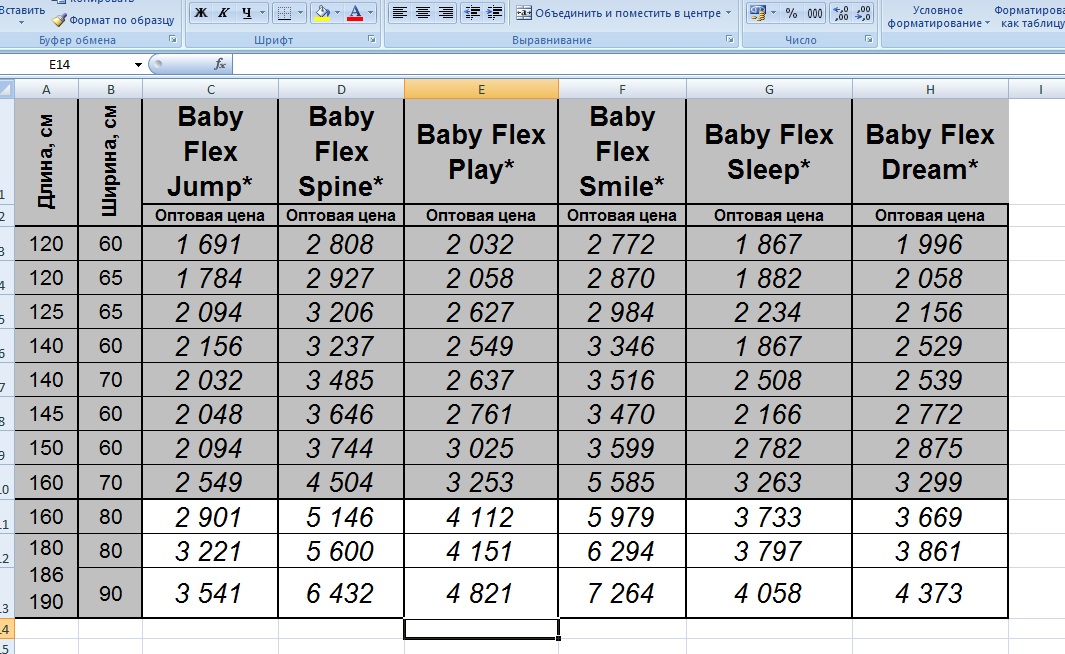Viewport: 1065px width, 654px height.
Task: Click the fx insert function button
Action: point(219,65)
